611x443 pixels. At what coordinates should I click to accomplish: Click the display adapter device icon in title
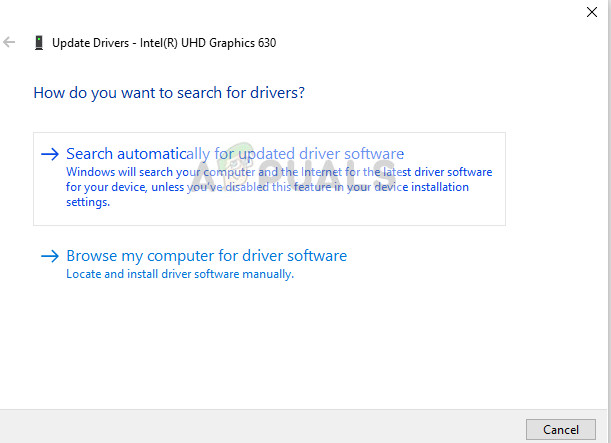coord(39,43)
